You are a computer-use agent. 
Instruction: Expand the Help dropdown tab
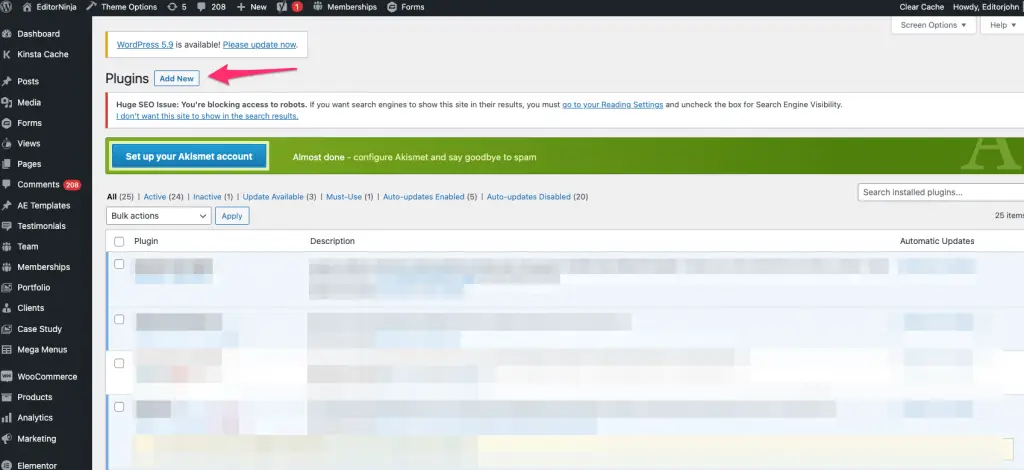tap(1002, 25)
